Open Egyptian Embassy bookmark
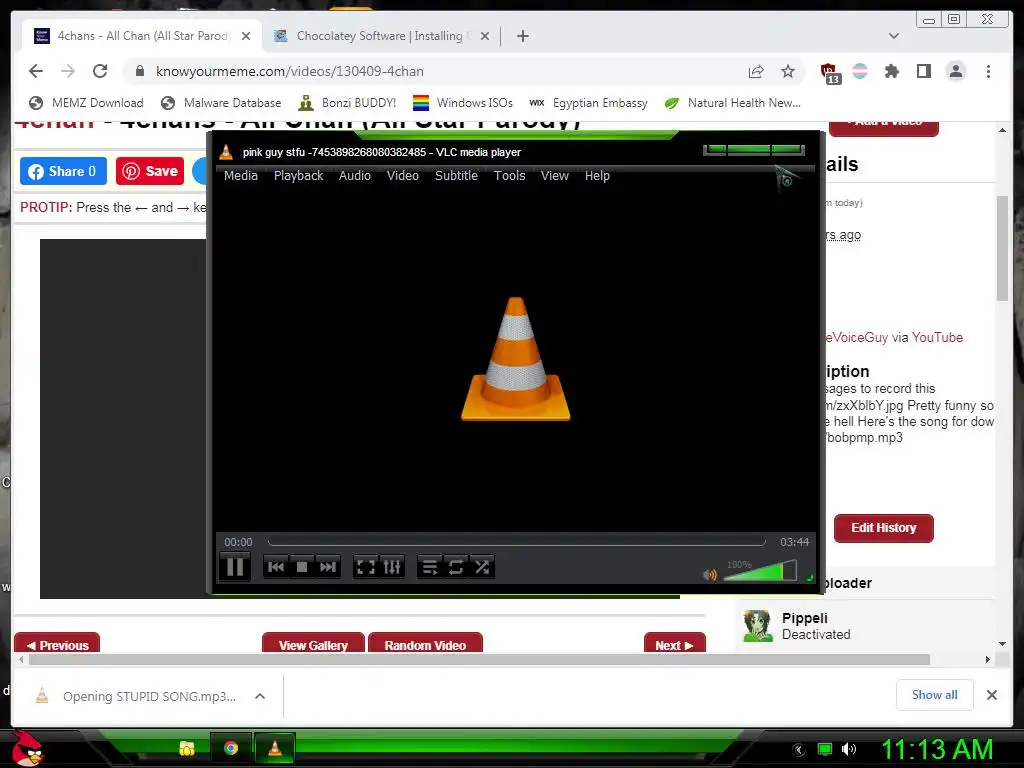 pyautogui.click(x=588, y=103)
